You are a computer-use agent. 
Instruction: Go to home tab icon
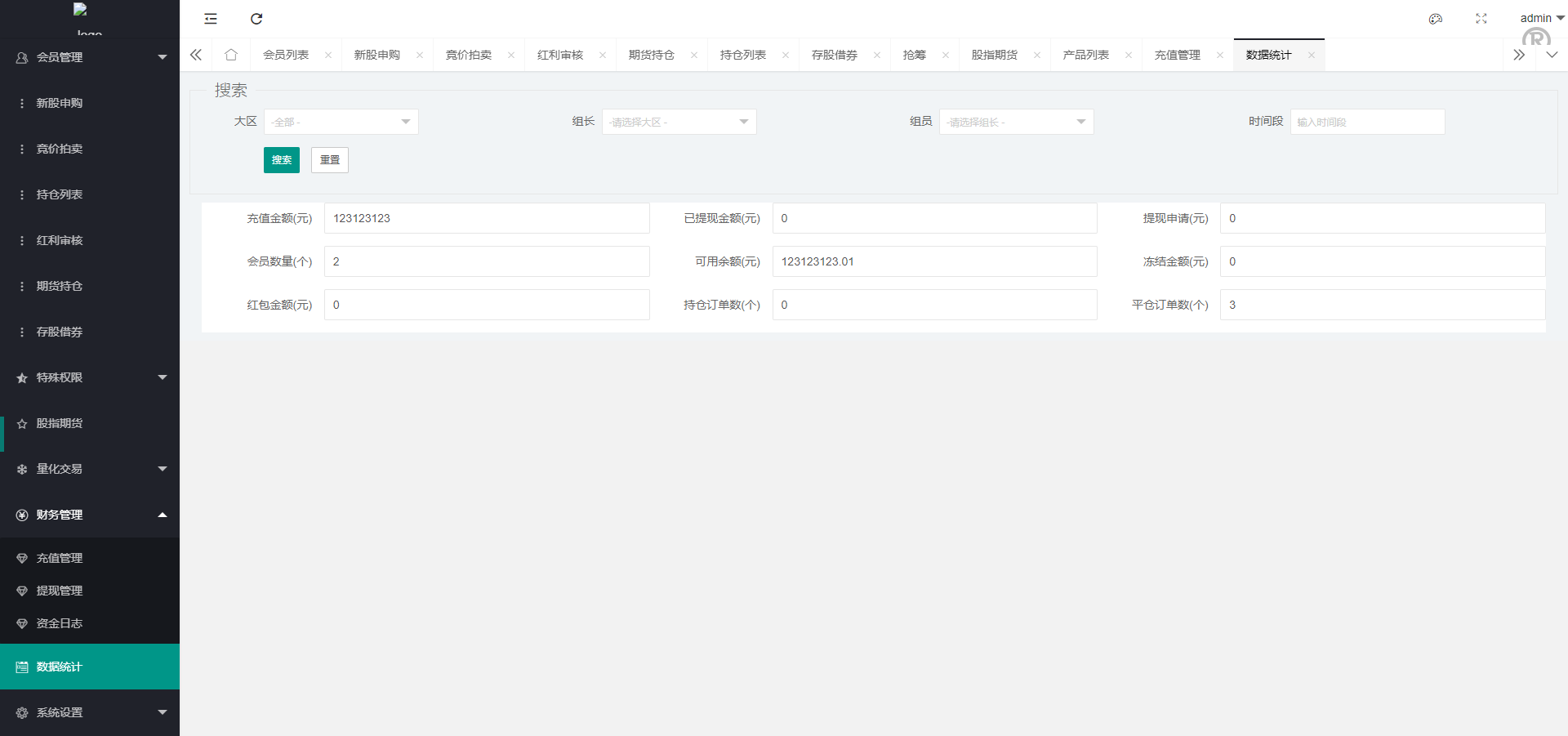[x=231, y=55]
